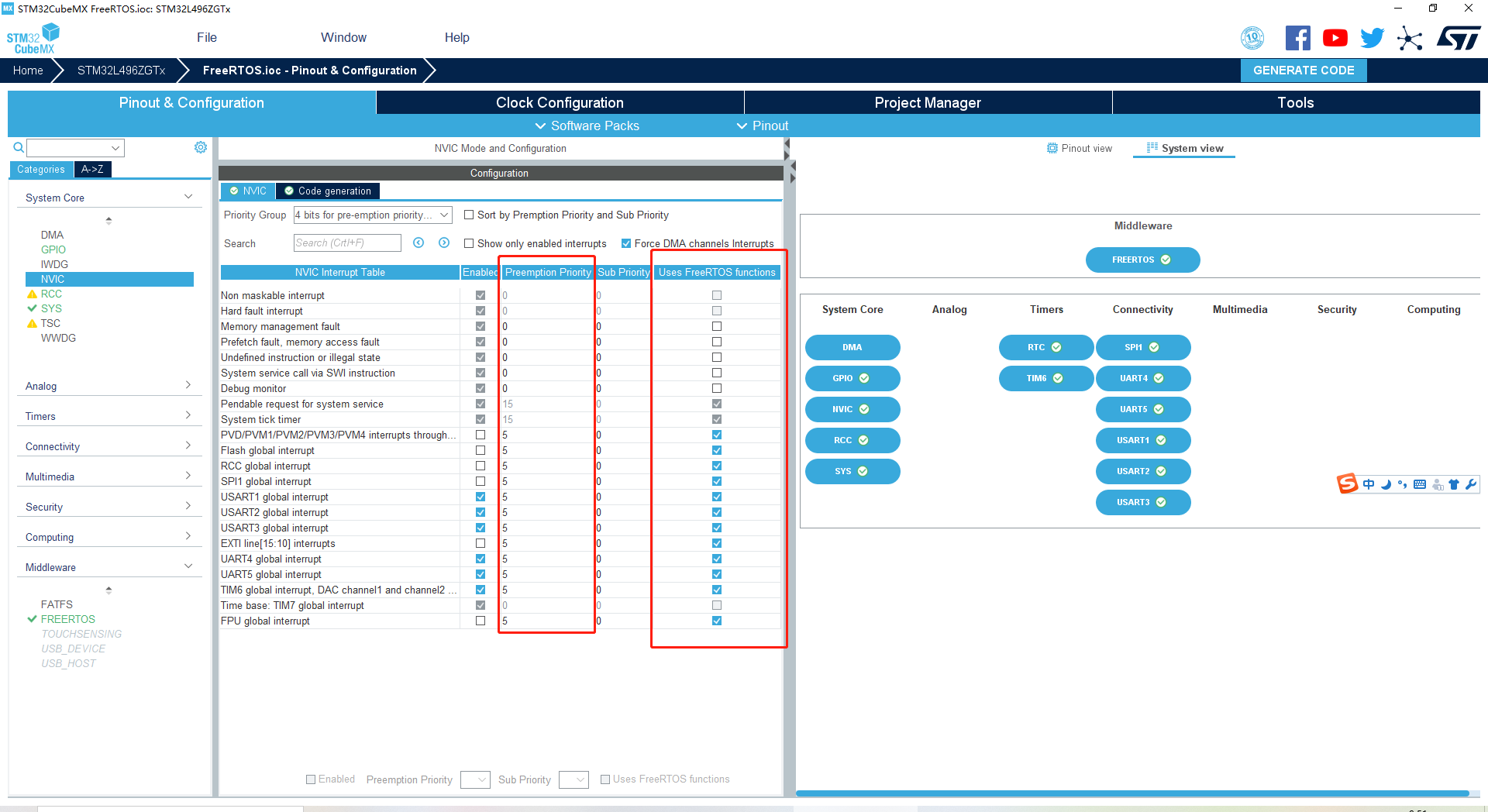Uncheck Uses FreeRTOS functions for UART5 interrupt
Viewport: 1488px width, 812px height.
point(717,574)
